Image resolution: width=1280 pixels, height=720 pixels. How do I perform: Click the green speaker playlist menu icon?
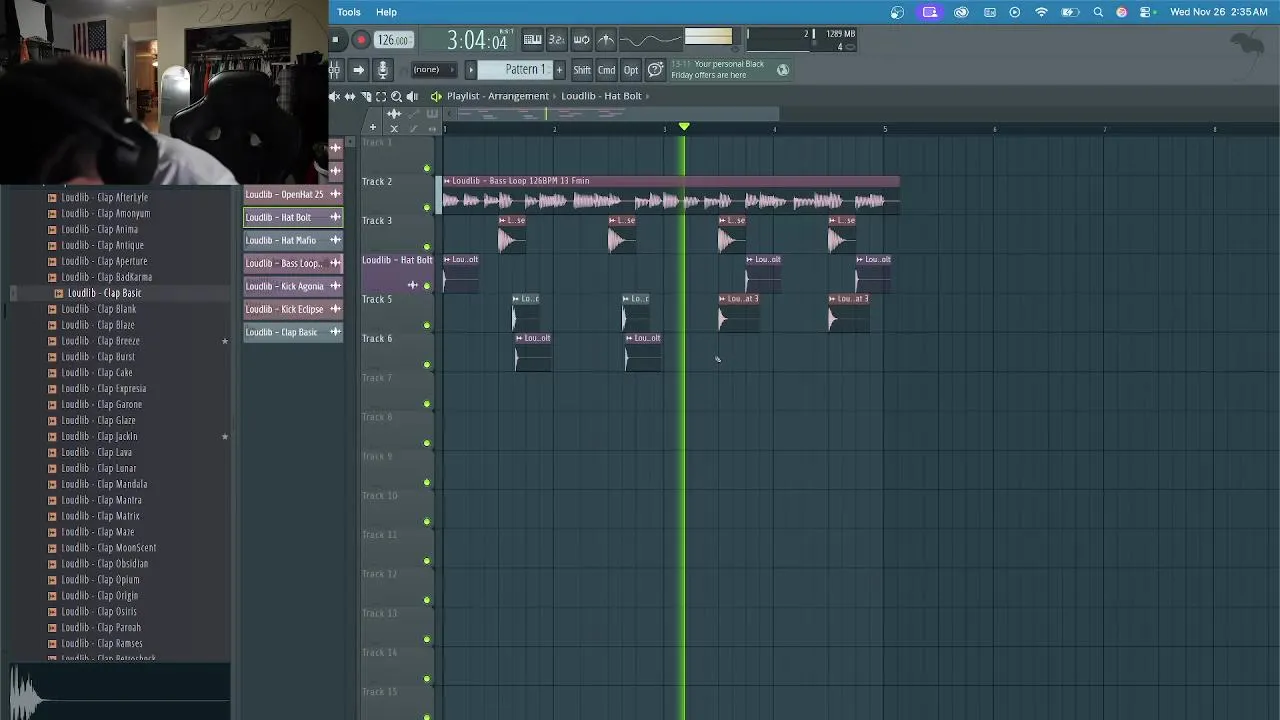(x=436, y=96)
